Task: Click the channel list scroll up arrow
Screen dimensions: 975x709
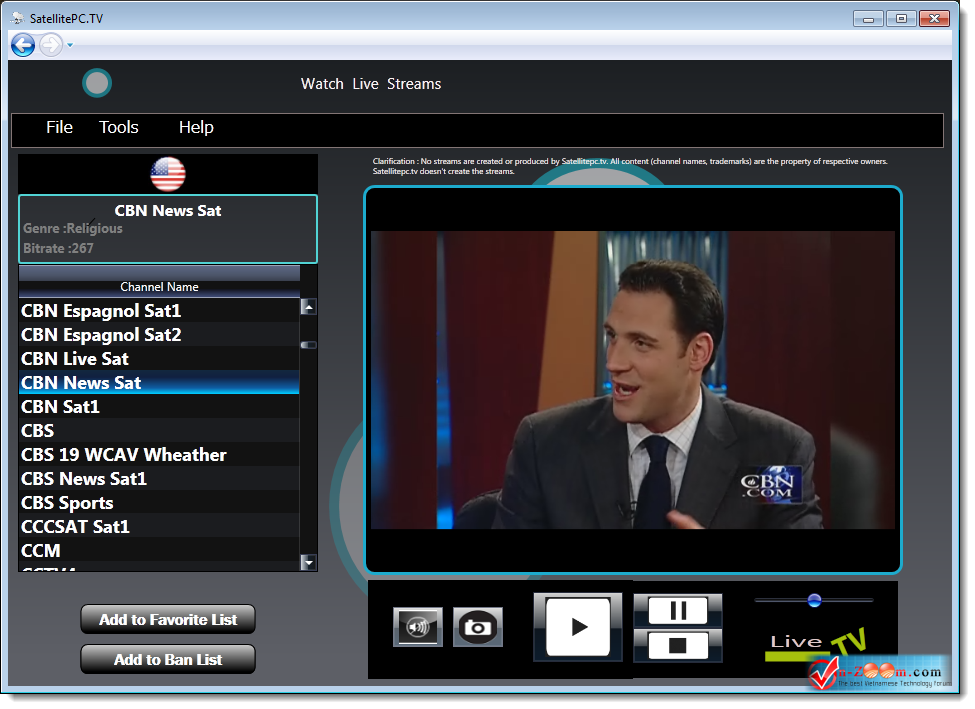Action: point(308,307)
